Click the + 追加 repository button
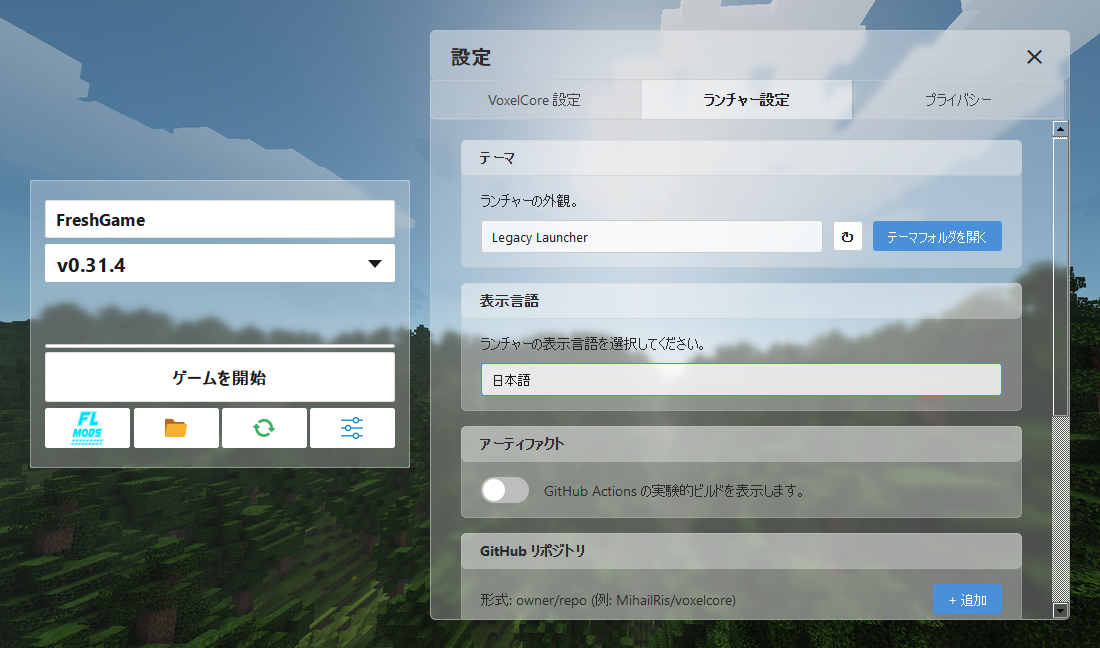The height and width of the screenshot is (648, 1100). pyautogui.click(x=967, y=600)
